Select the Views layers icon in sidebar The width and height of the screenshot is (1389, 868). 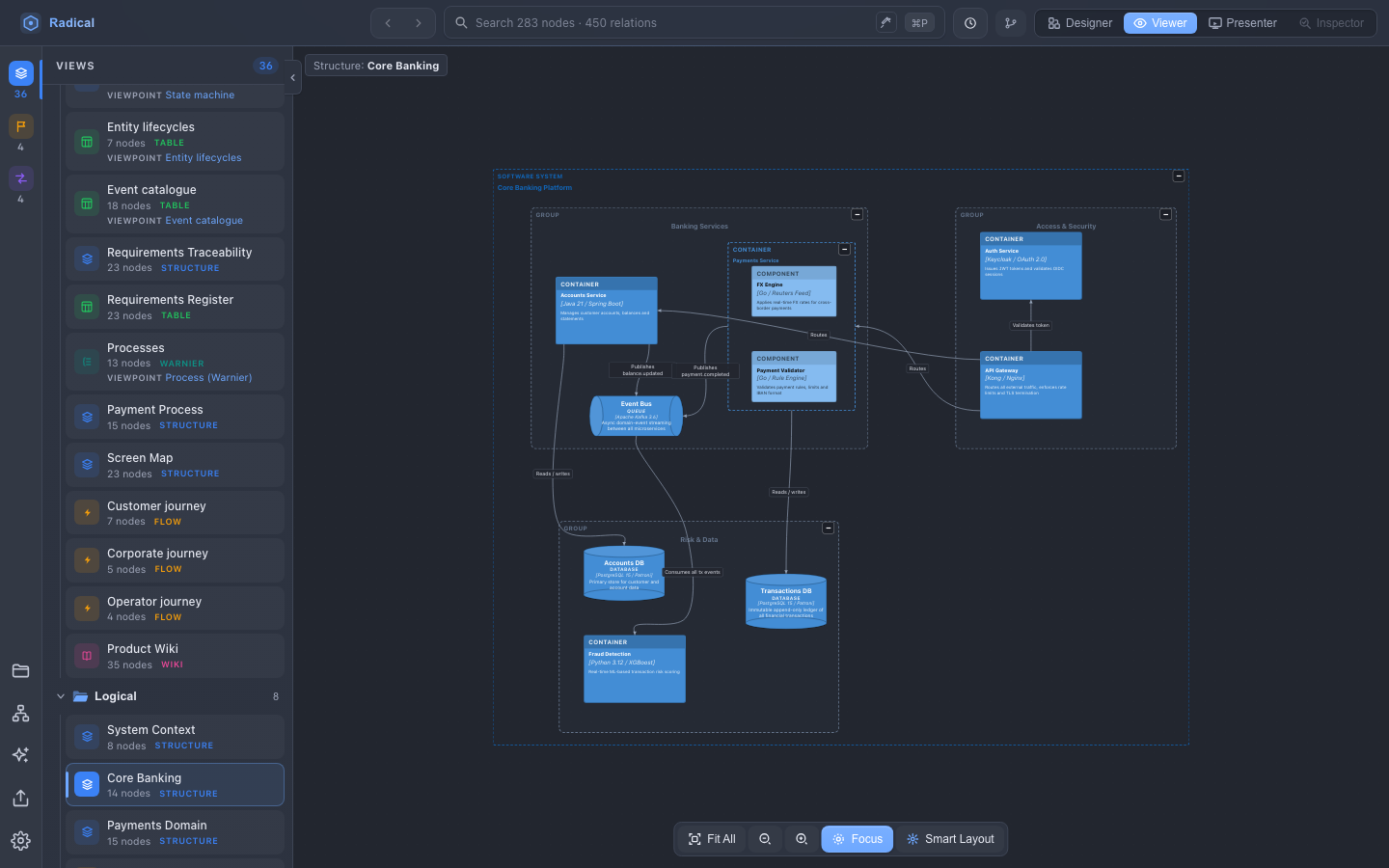(x=21, y=73)
